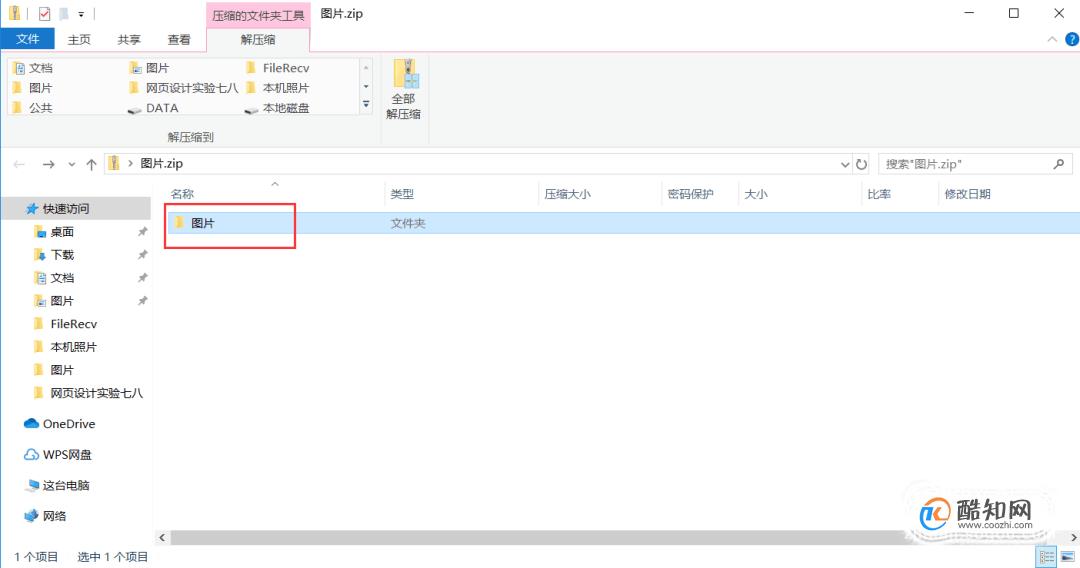This screenshot has width=1080, height=568.
Task: Sort by the 名称 column header
Action: (x=182, y=194)
